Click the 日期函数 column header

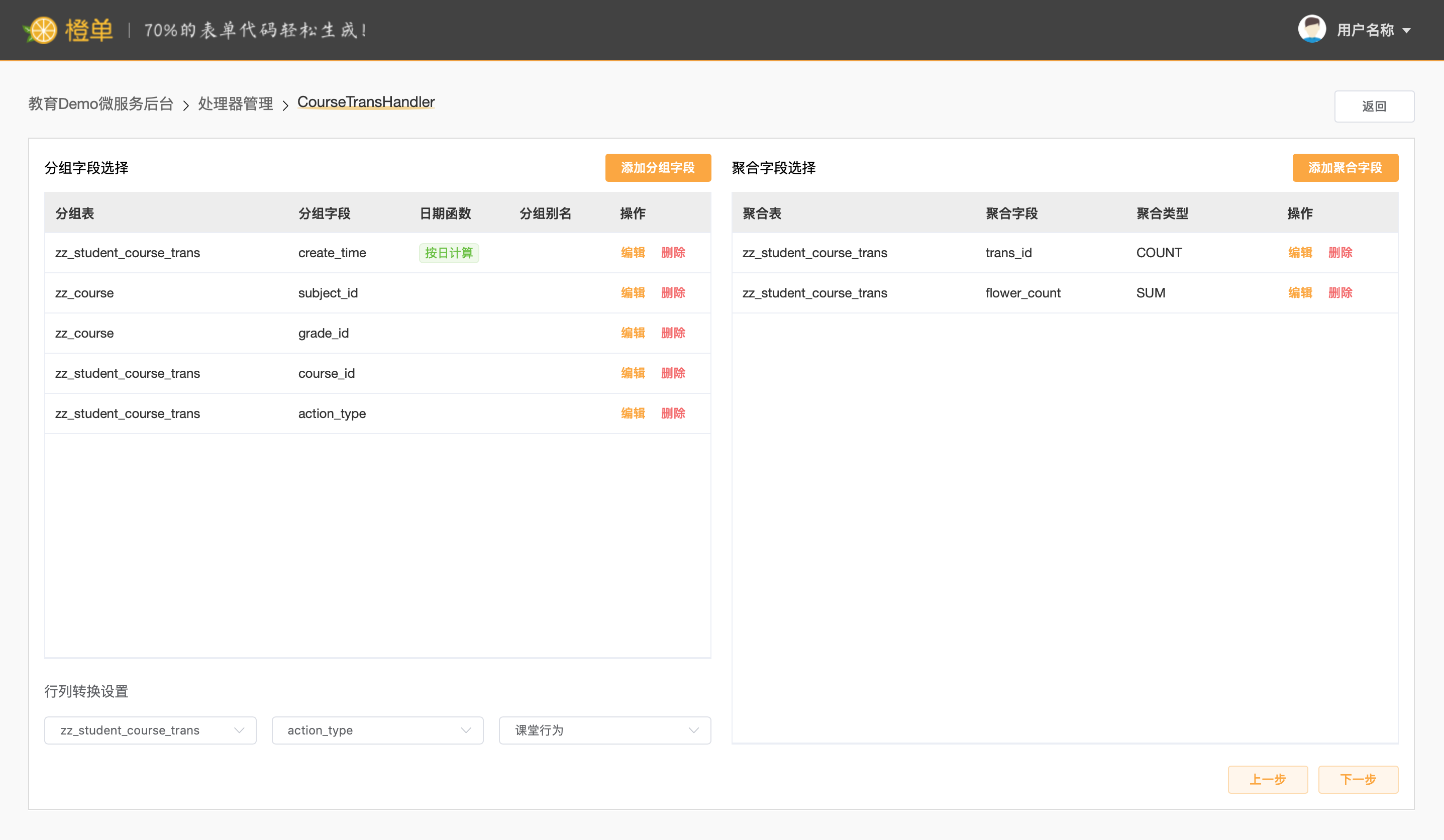click(445, 213)
